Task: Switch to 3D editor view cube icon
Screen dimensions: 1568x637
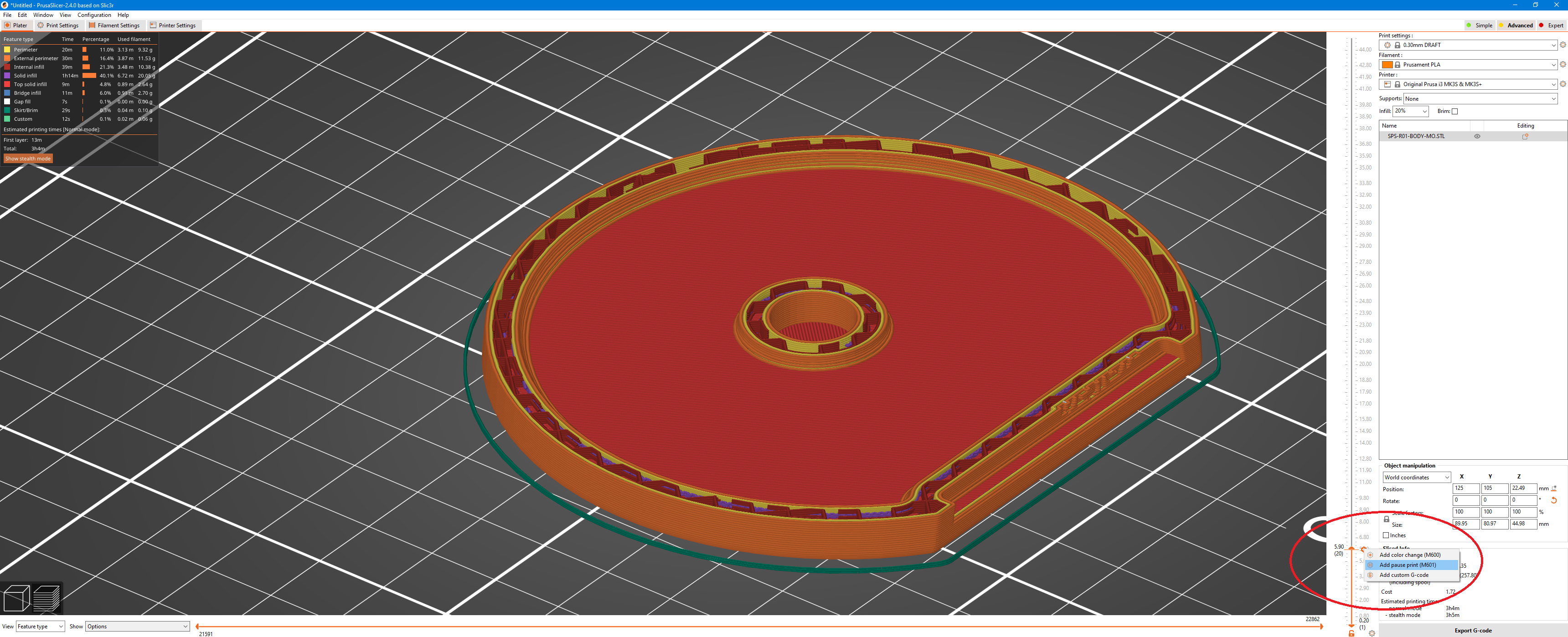Action: 16,598
